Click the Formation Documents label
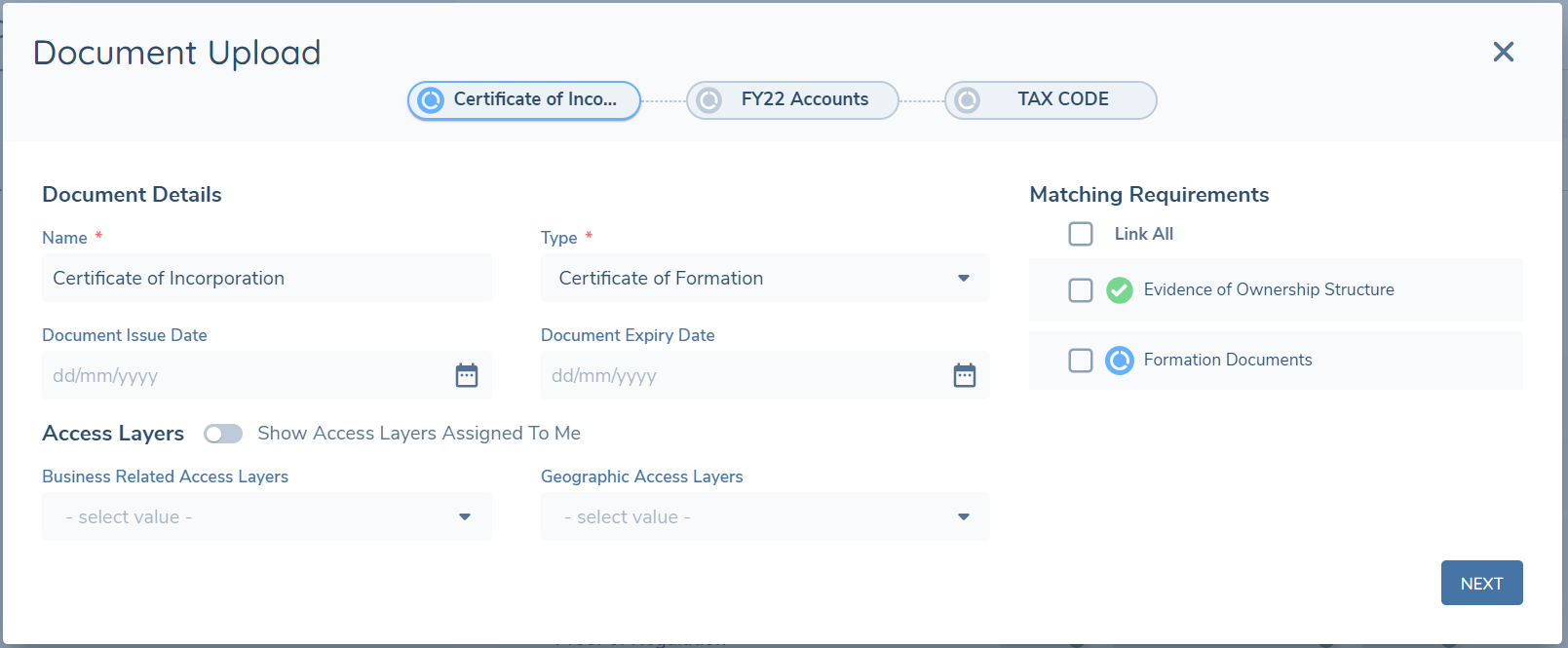The image size is (1568, 648). 1228,360
